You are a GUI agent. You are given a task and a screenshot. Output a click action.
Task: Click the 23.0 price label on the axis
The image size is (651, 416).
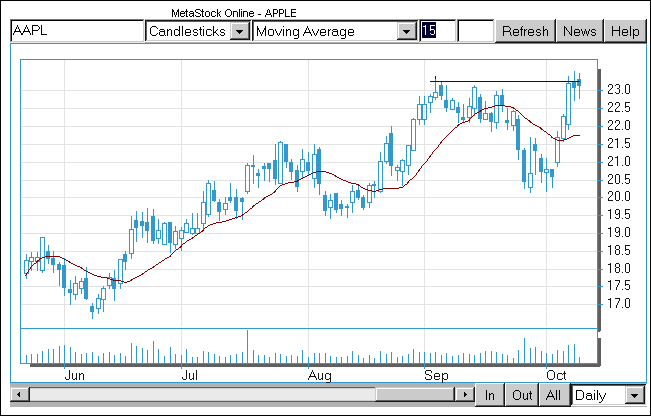(x=619, y=90)
